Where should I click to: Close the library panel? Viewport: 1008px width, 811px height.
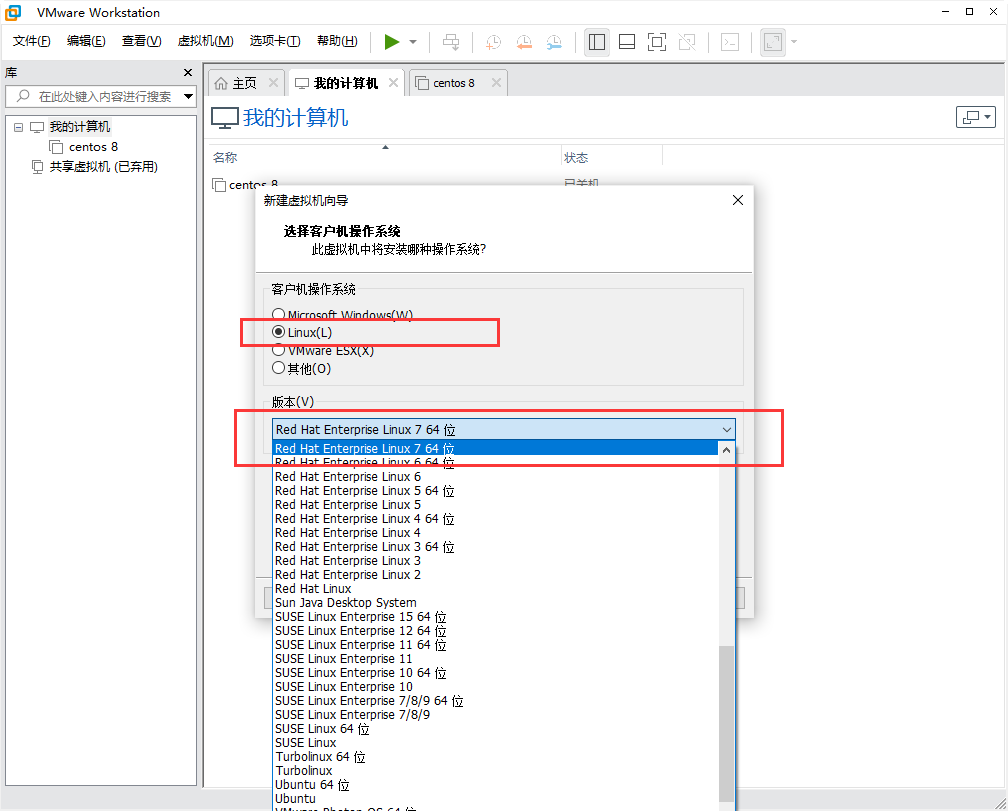point(188,73)
